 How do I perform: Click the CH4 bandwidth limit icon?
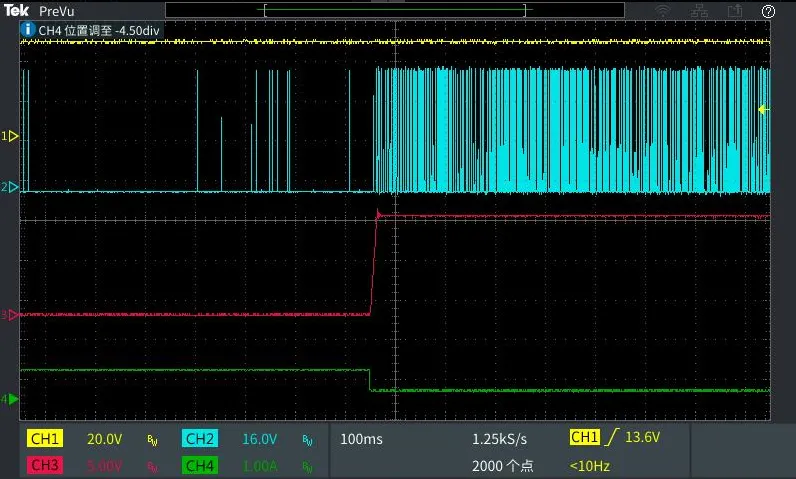pyautogui.click(x=307, y=467)
